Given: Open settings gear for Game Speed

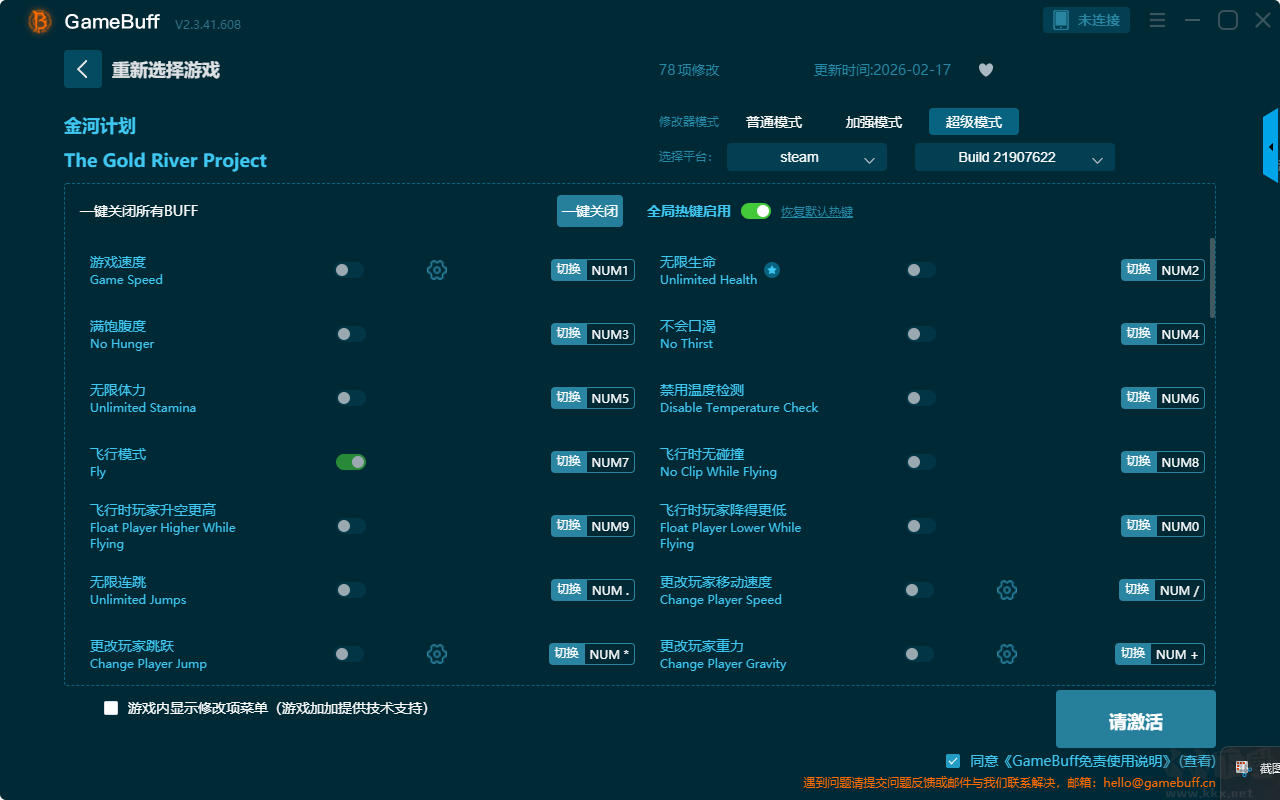Looking at the screenshot, I should [x=437, y=270].
